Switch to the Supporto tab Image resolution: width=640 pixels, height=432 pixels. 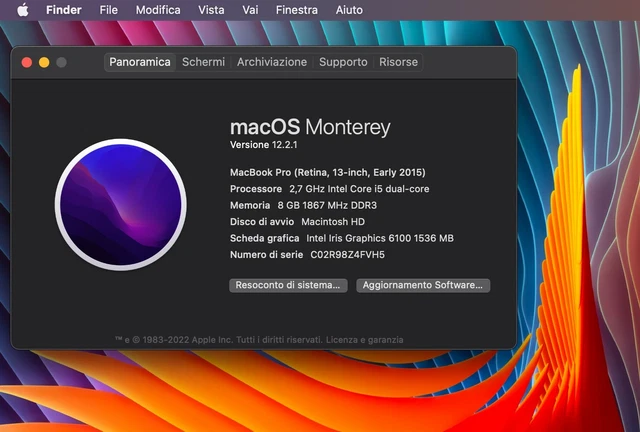tap(343, 62)
